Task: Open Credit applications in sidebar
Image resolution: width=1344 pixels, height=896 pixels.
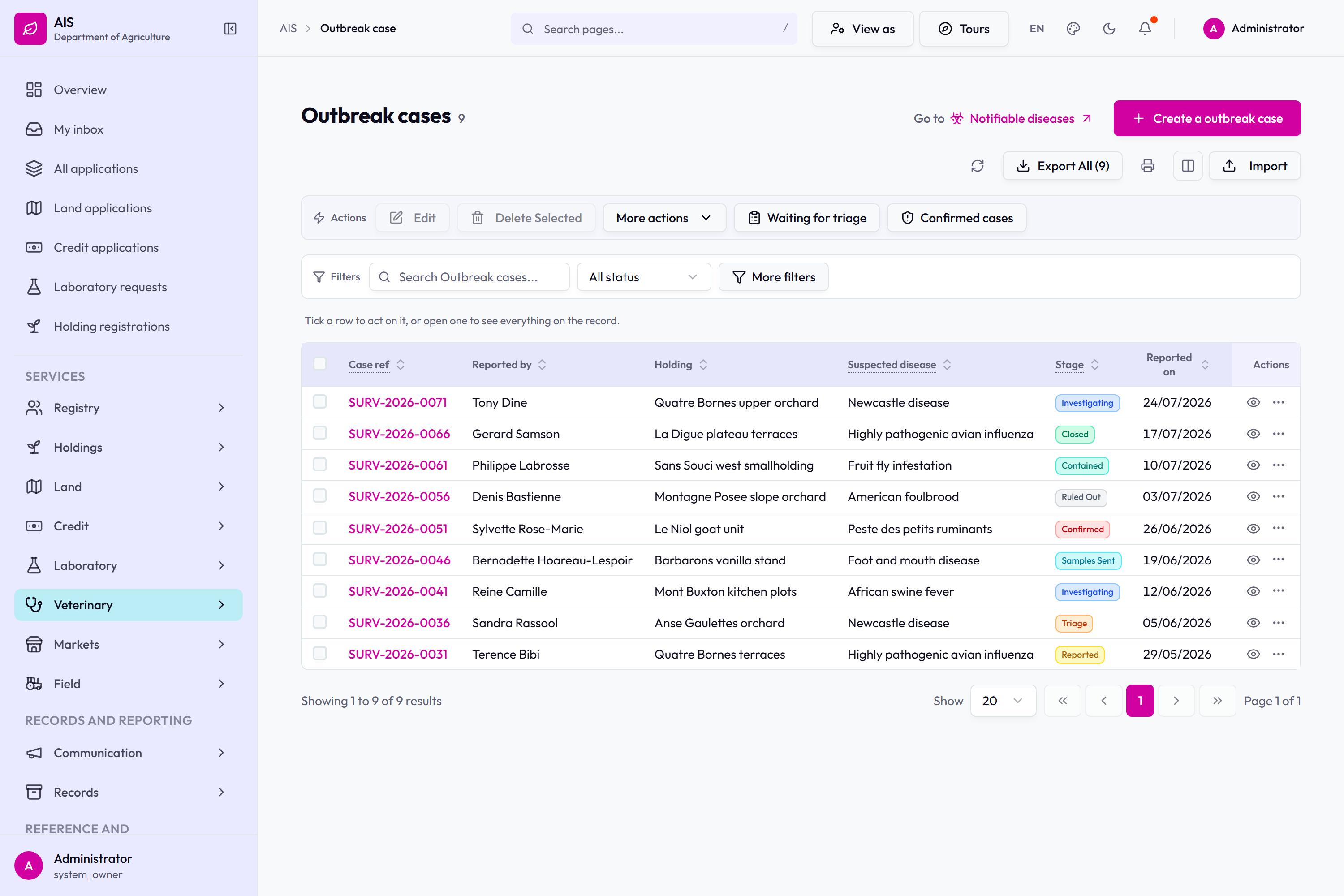Action: (128, 247)
